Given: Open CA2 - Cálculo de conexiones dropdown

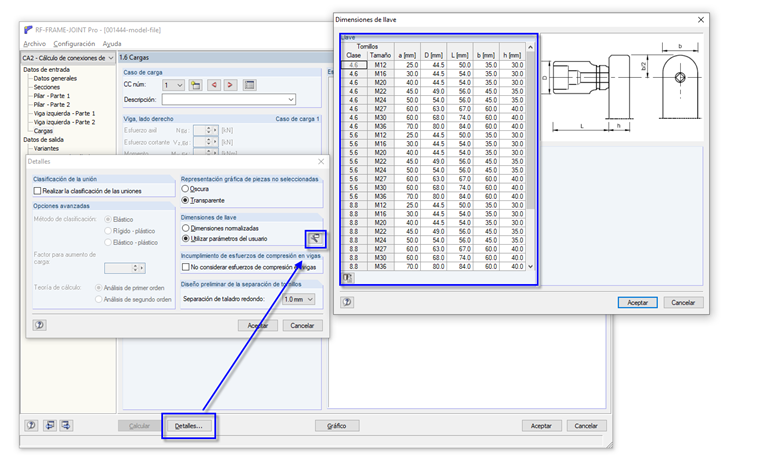Looking at the screenshot, I should (x=68, y=58).
